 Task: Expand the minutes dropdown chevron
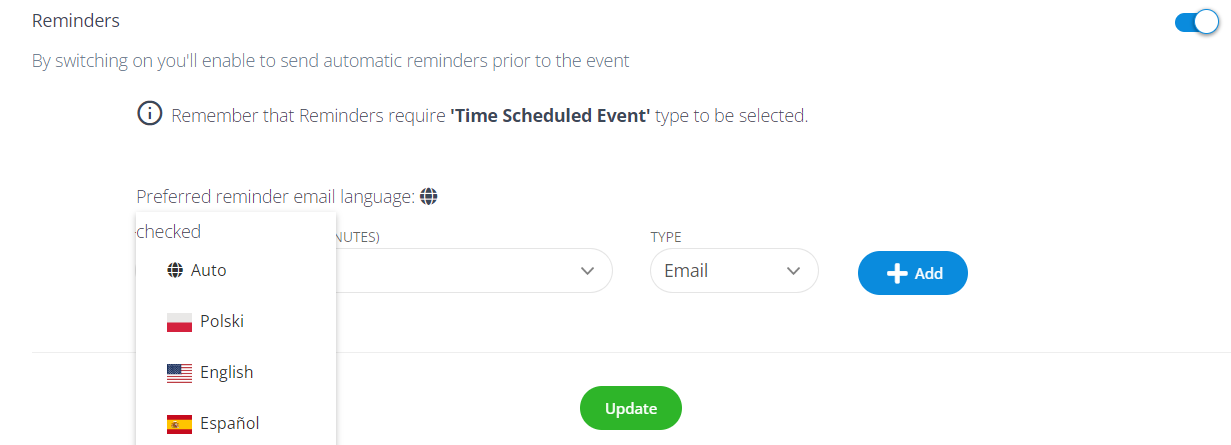587,271
